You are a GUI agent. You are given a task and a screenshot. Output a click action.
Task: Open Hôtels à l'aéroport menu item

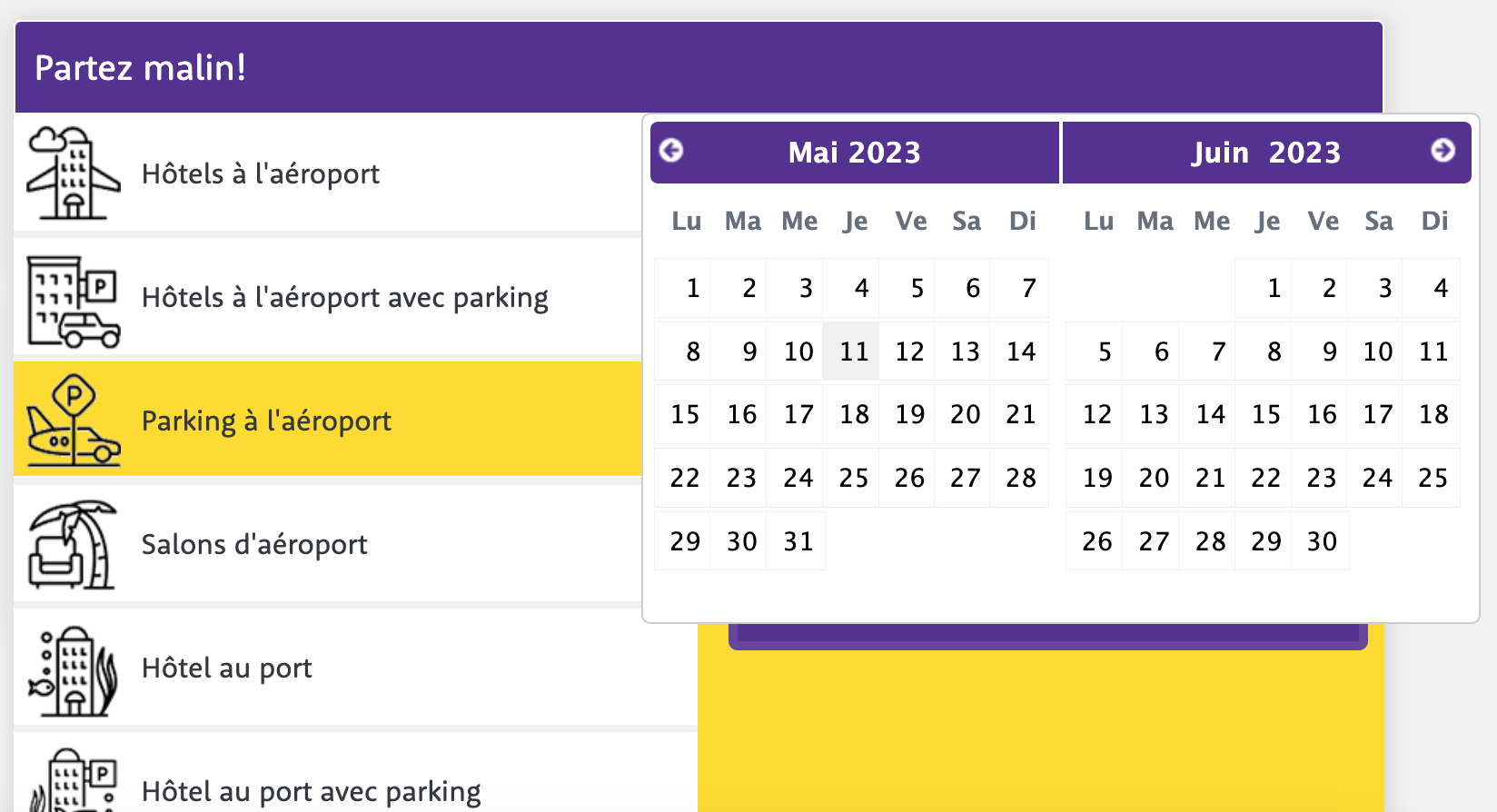tap(261, 173)
